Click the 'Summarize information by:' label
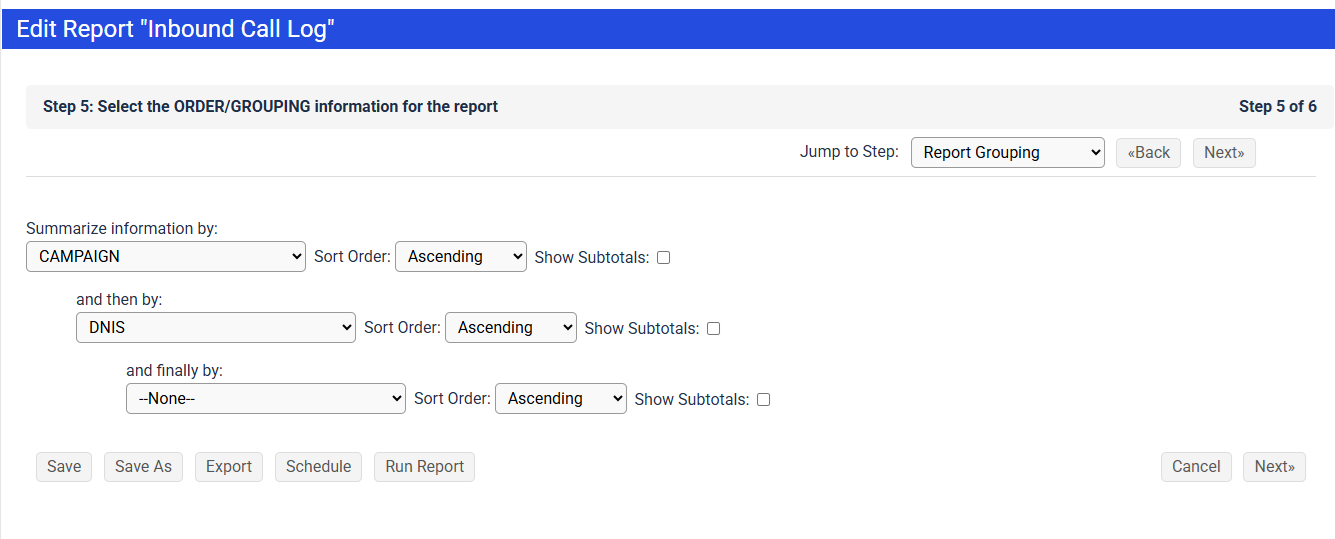 coord(122,229)
